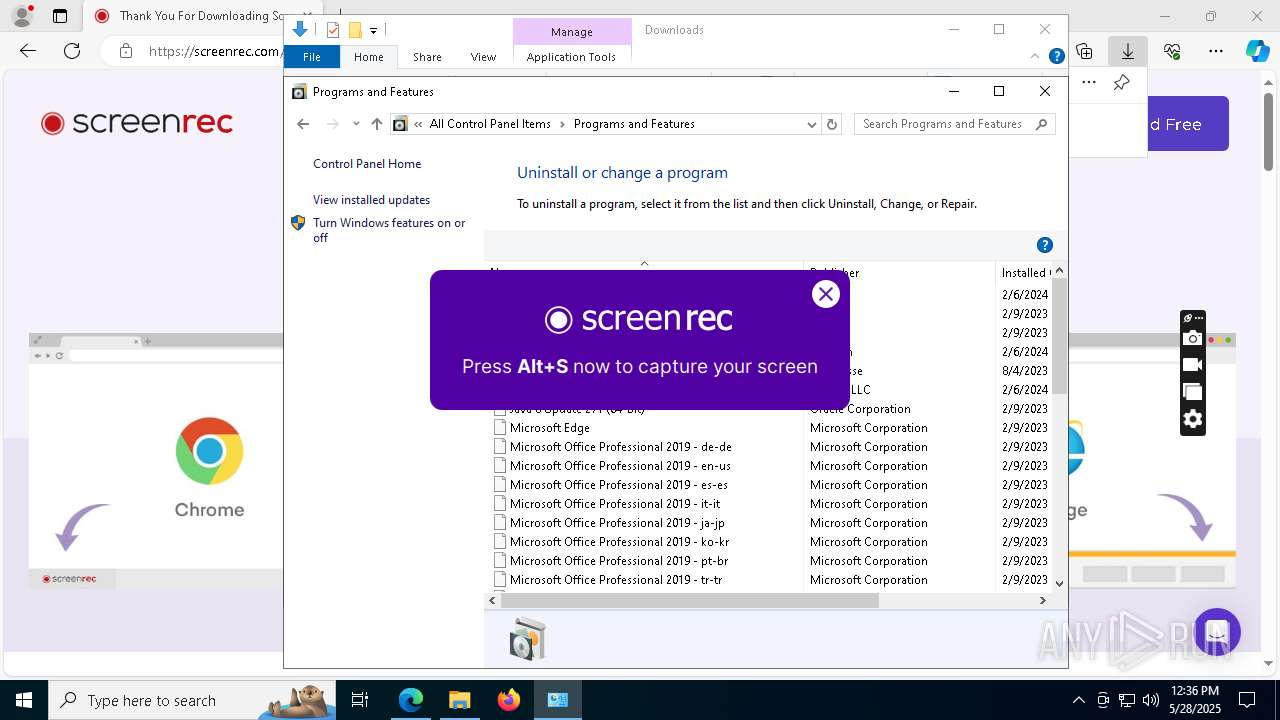
Task: Take a screenshot with ScreenRec camera icon
Action: click(1192, 339)
